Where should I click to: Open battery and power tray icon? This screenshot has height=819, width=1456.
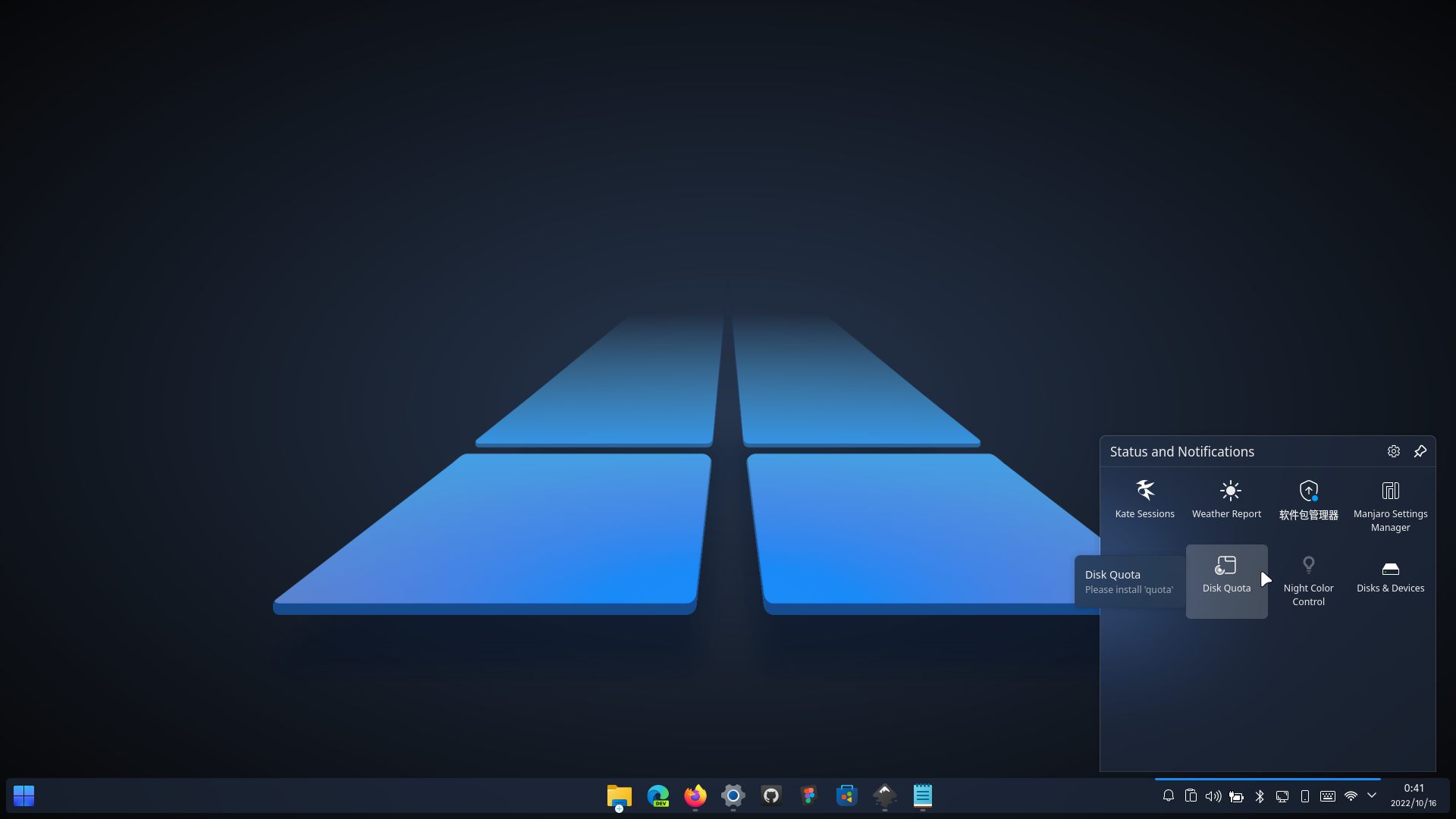click(x=1237, y=796)
